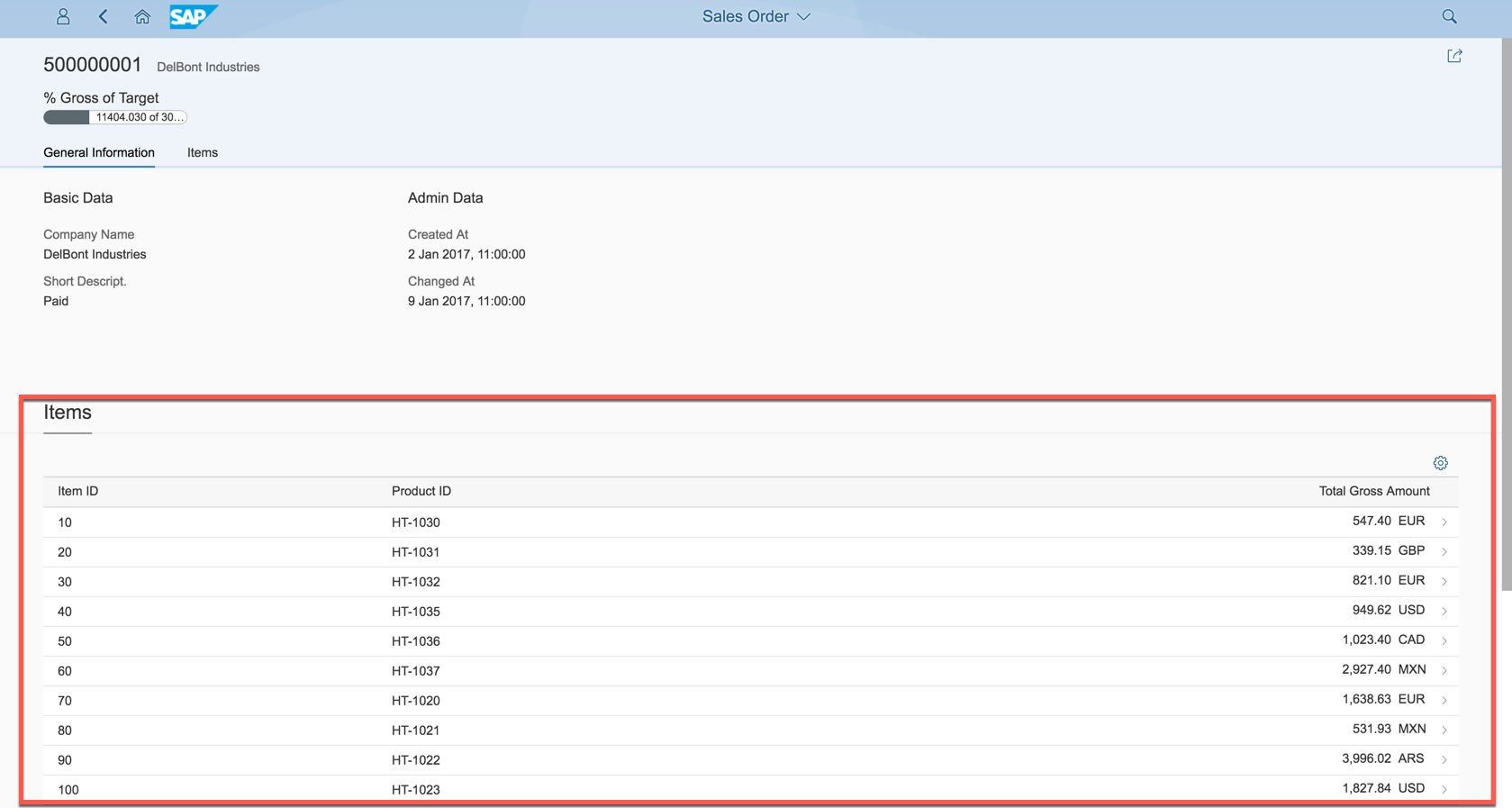Viewport: 1512px width, 808px height.
Task: Open the user profile icon
Action: click(63, 16)
